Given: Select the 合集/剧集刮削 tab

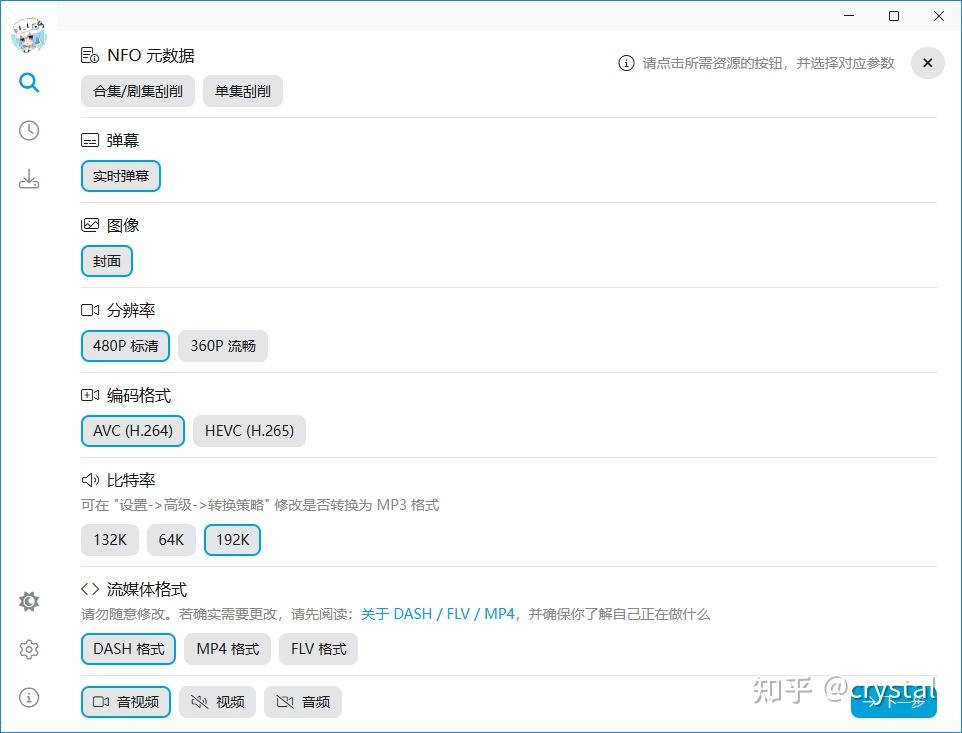Looking at the screenshot, I should tap(137, 90).
